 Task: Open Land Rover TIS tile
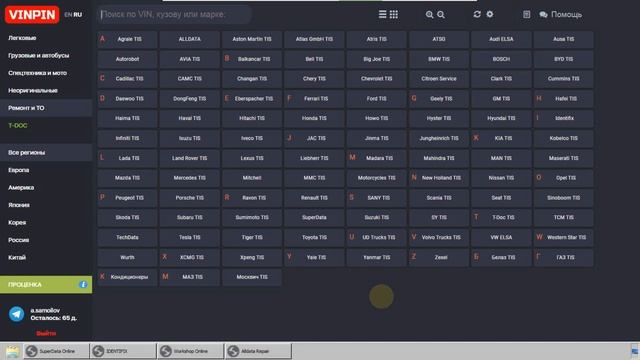[x=189, y=158]
